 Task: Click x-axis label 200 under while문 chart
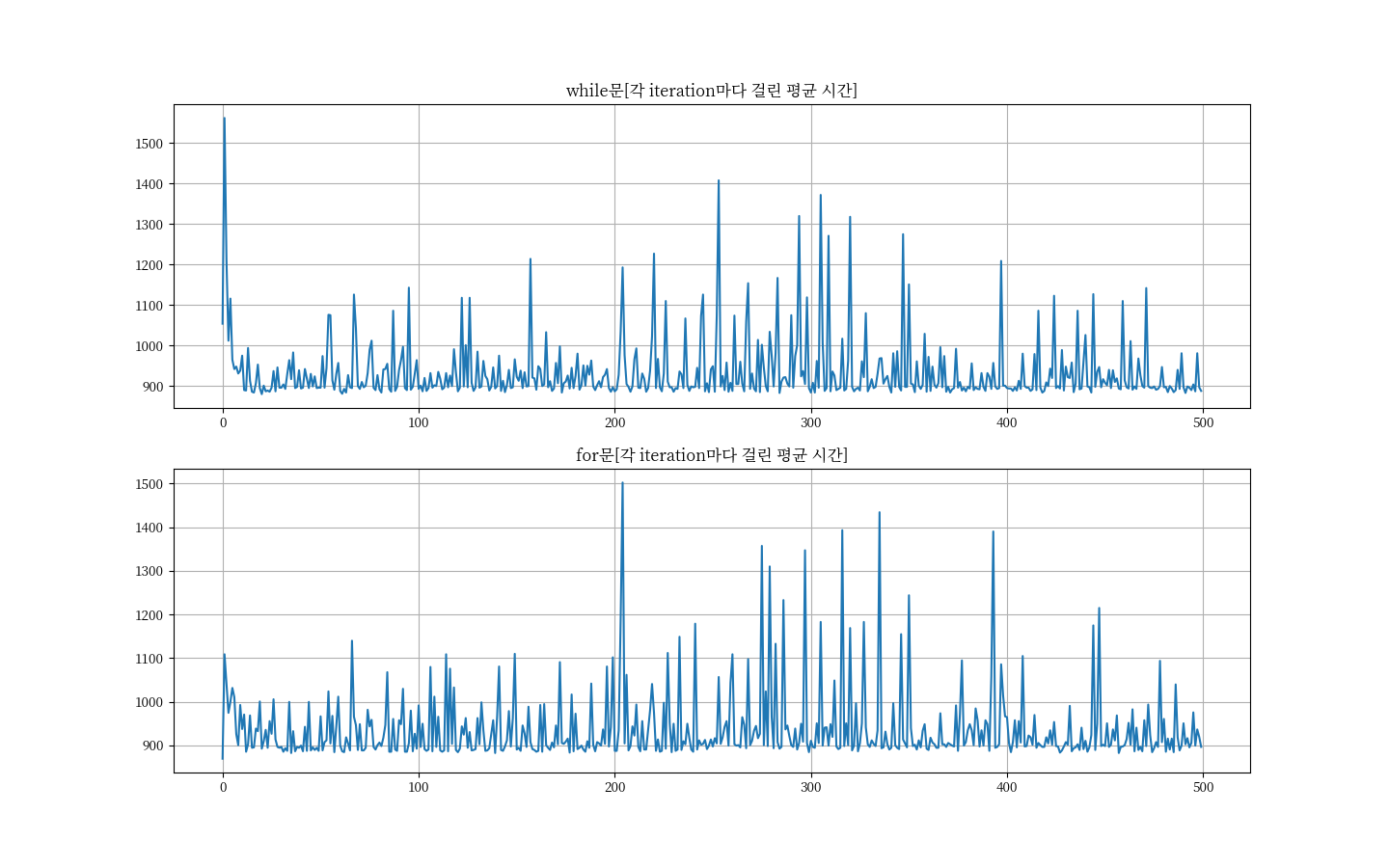pyautogui.click(x=614, y=422)
